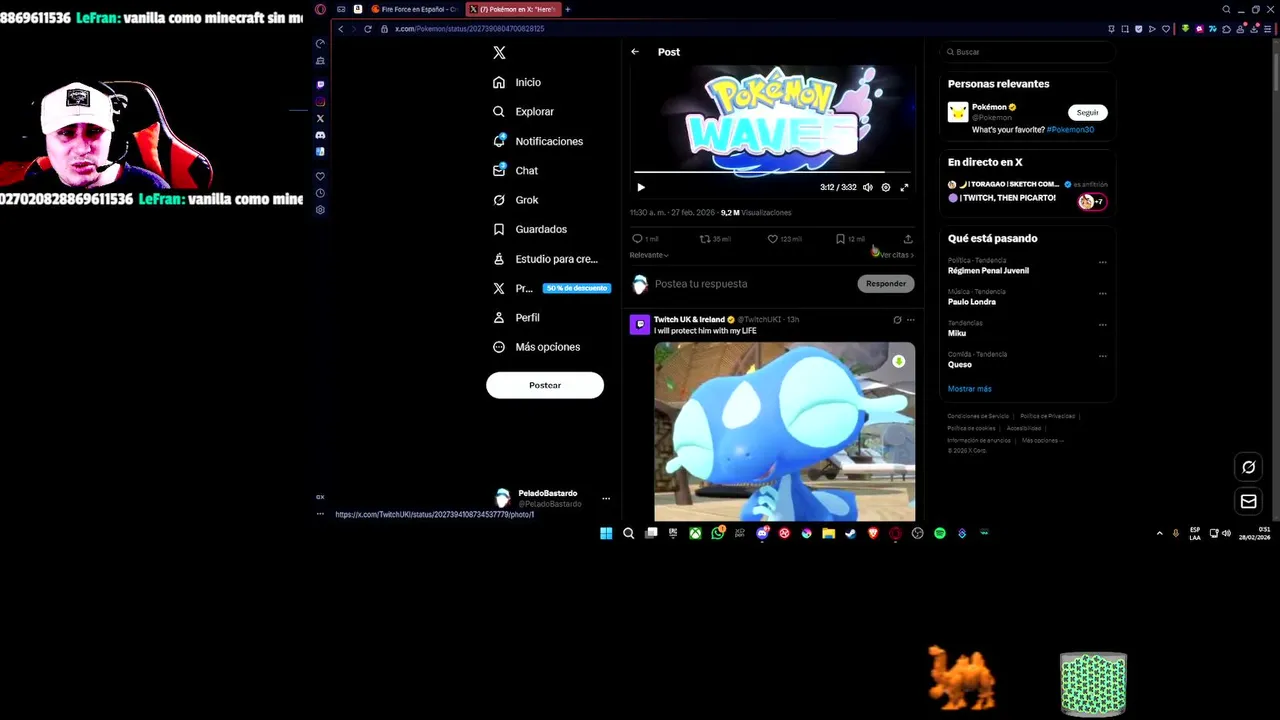Open the floating messages envelope button
This screenshot has height=720, width=1280.
(1249, 502)
